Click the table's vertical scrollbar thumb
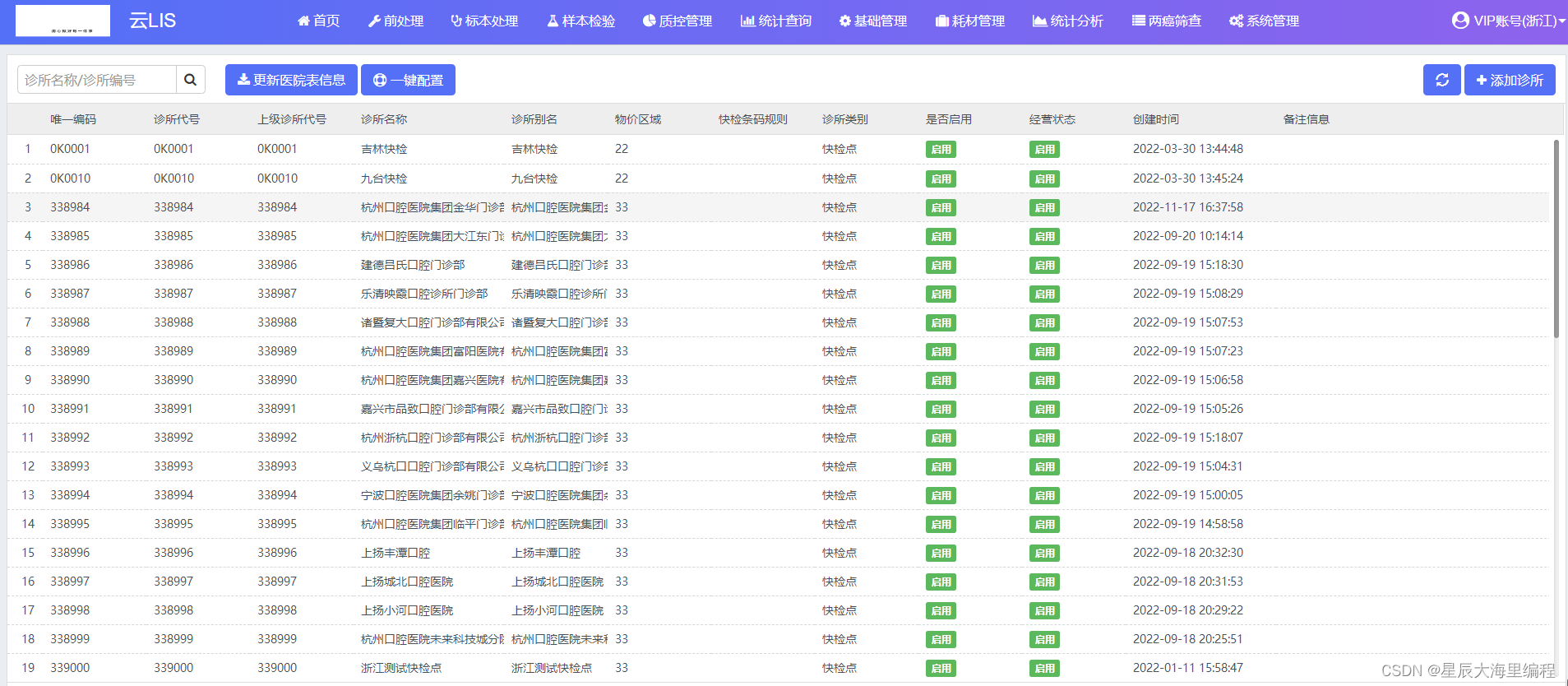This screenshot has width=1568, height=686. click(1556, 239)
